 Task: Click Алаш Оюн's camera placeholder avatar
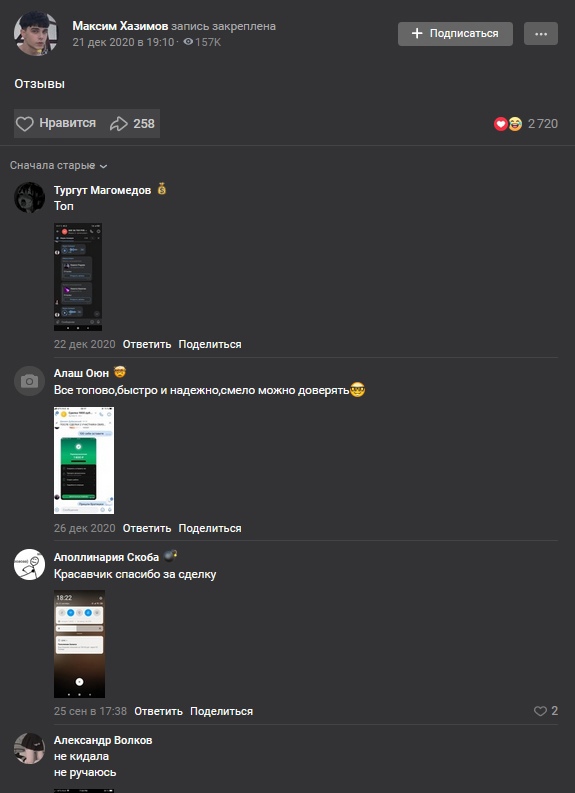(29, 381)
